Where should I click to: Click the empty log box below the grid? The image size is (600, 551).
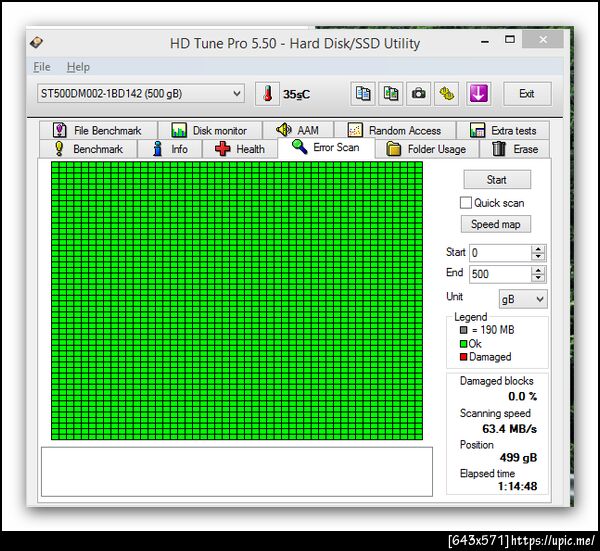click(x=237, y=471)
